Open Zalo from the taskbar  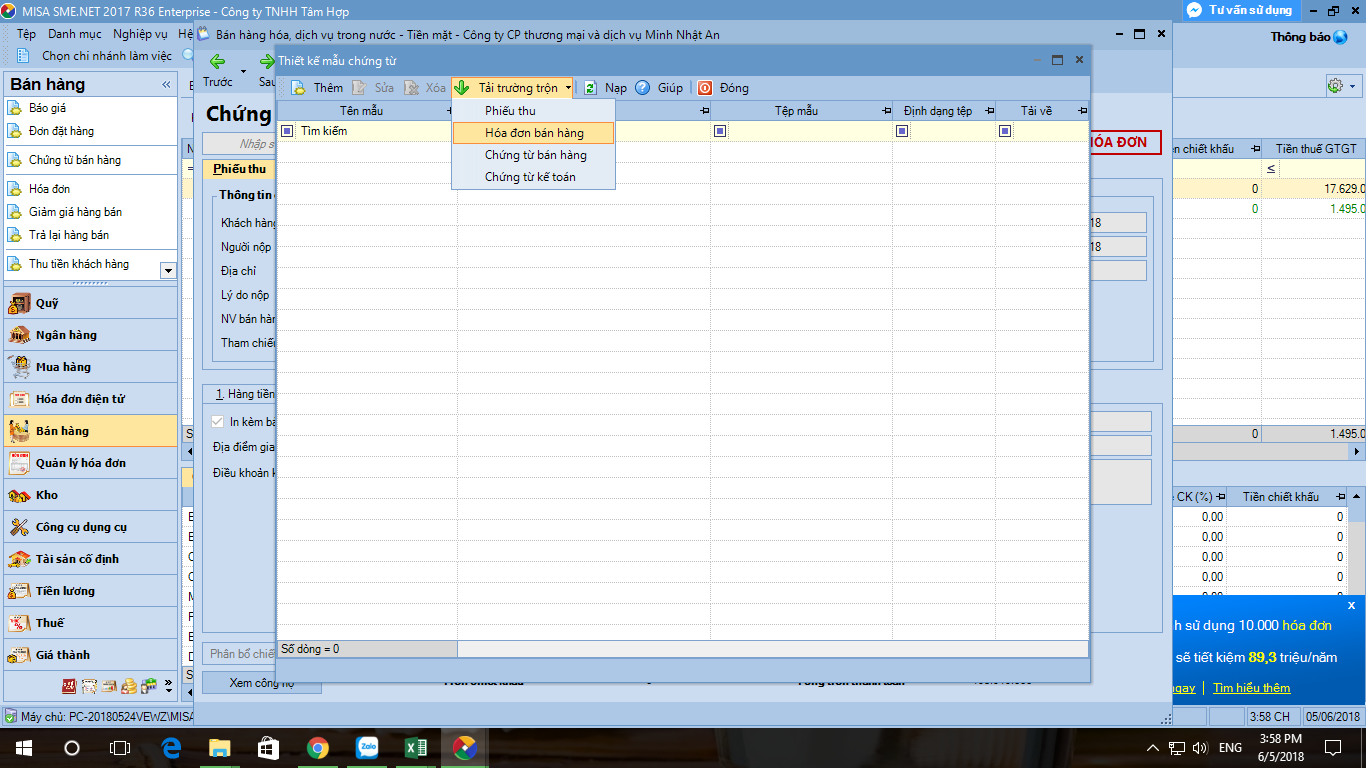click(x=367, y=747)
